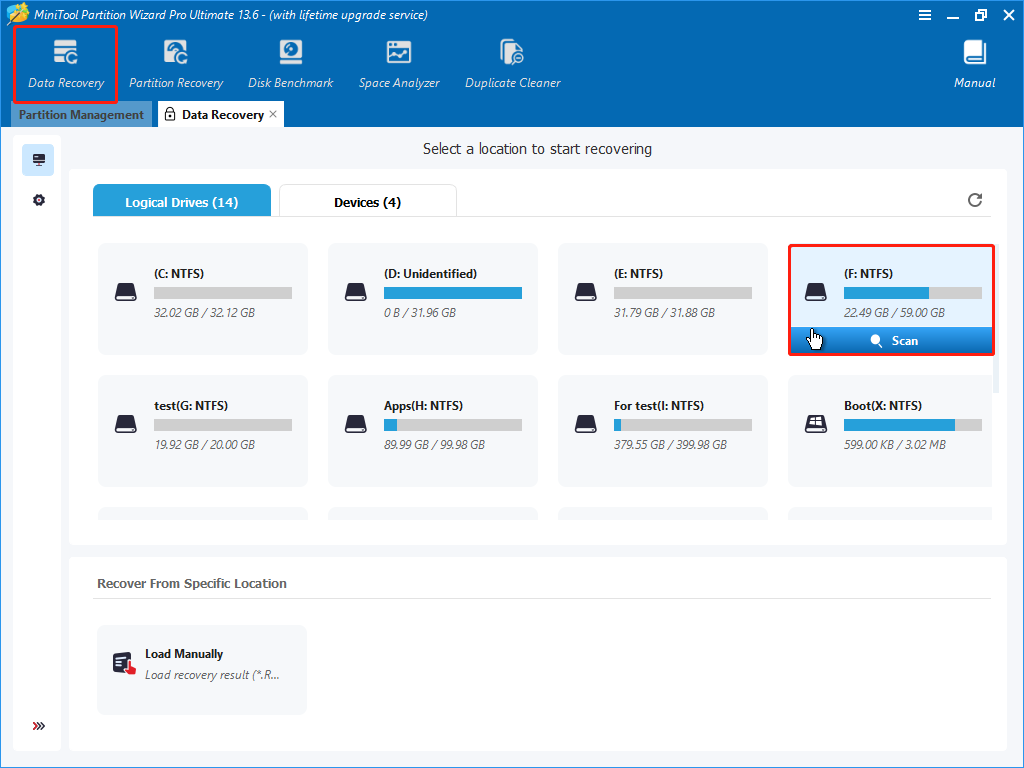Click the E: NTFS drive icon
The height and width of the screenshot is (768, 1024).
[586, 292]
